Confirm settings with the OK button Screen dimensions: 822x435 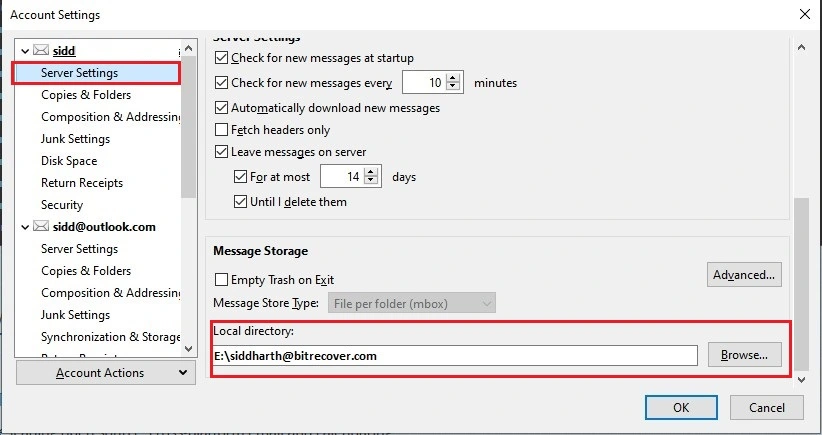tap(680, 407)
